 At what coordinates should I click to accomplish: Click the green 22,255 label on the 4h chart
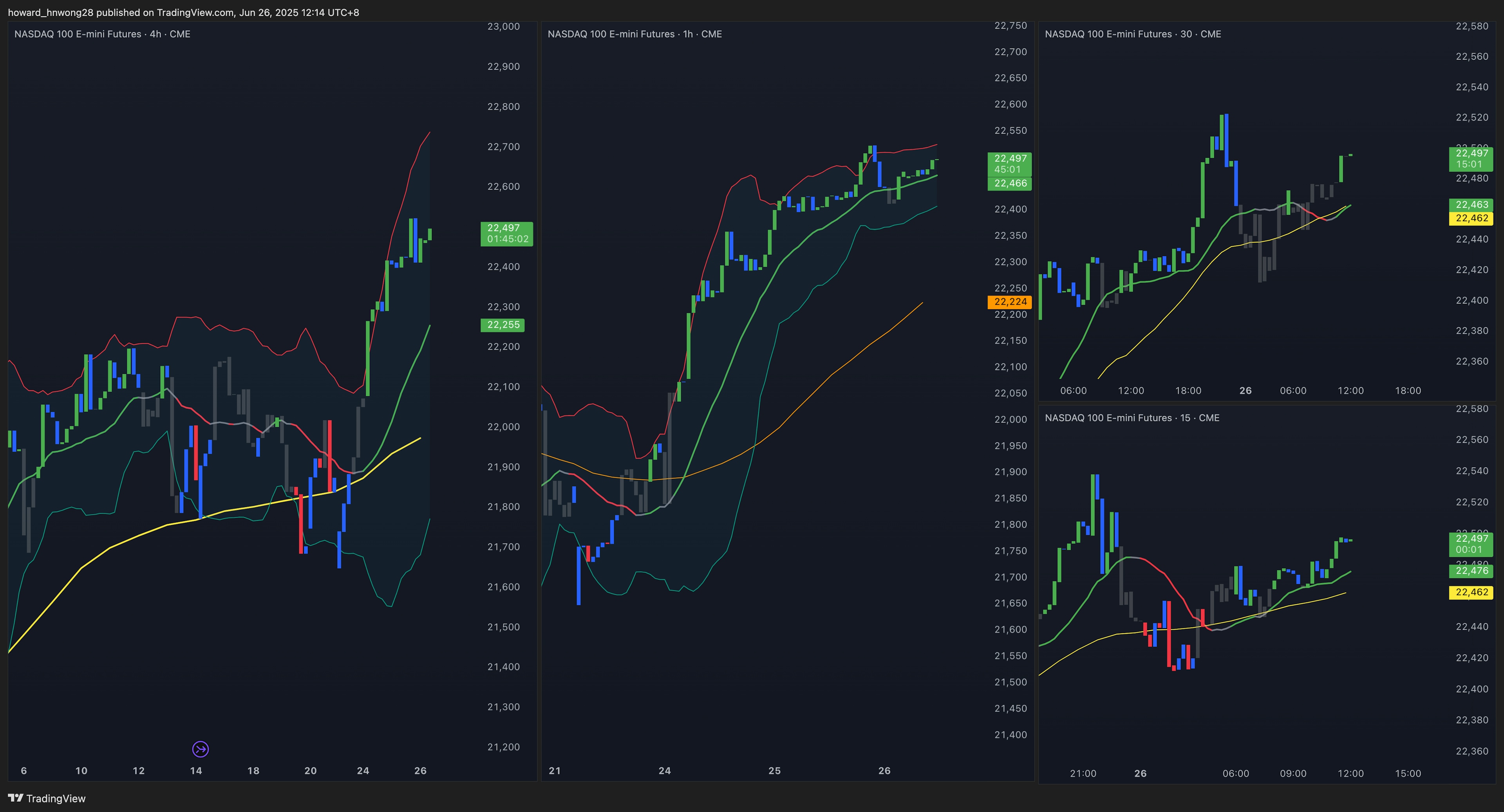click(x=503, y=325)
